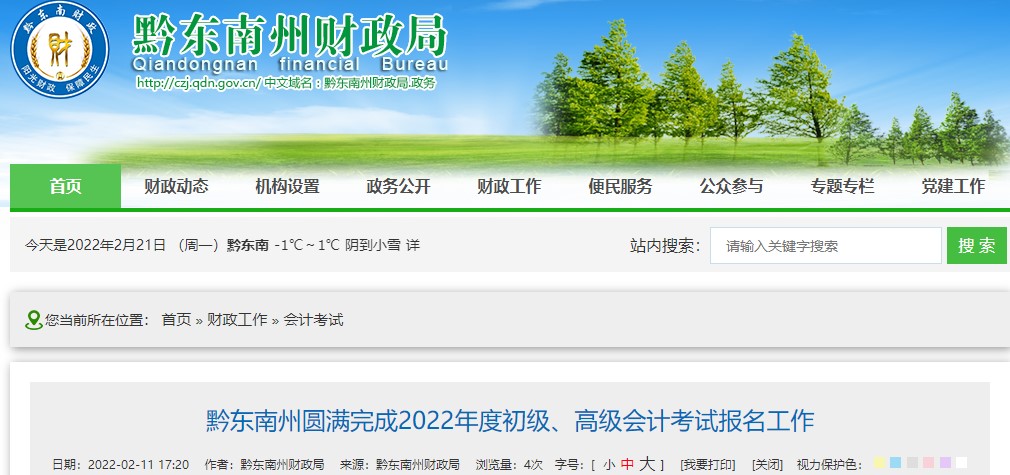Choose the light blue eye-protection color swatch
Image resolution: width=1010 pixels, height=475 pixels.
(895, 464)
